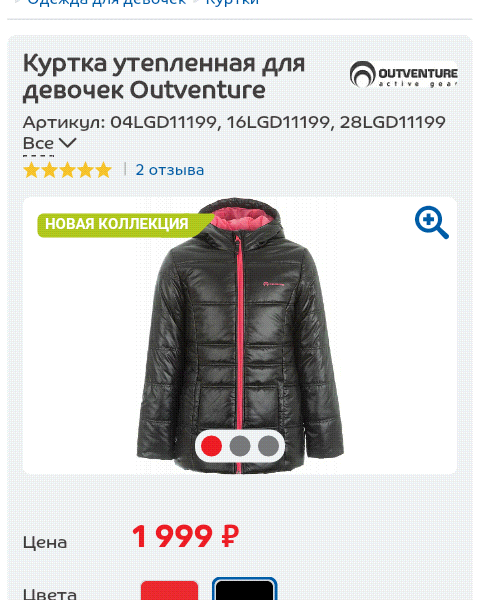Click the small pink logo on jacket
480x600 pixels.
coord(274,284)
